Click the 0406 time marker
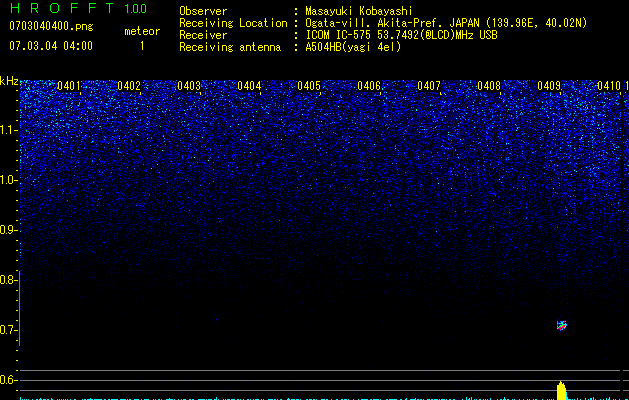The image size is (629, 400). point(369,86)
